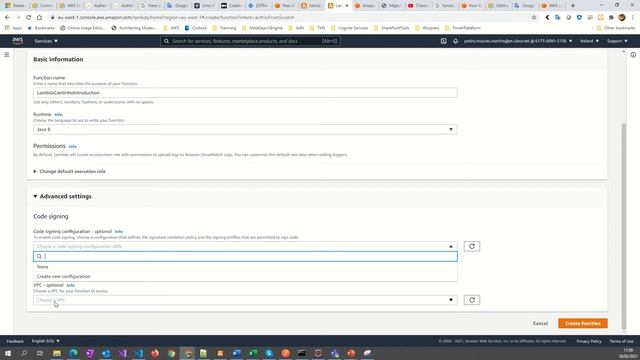This screenshot has width=640, height=360.
Task: Open the Privacy Policy link
Action: [x=589, y=341]
